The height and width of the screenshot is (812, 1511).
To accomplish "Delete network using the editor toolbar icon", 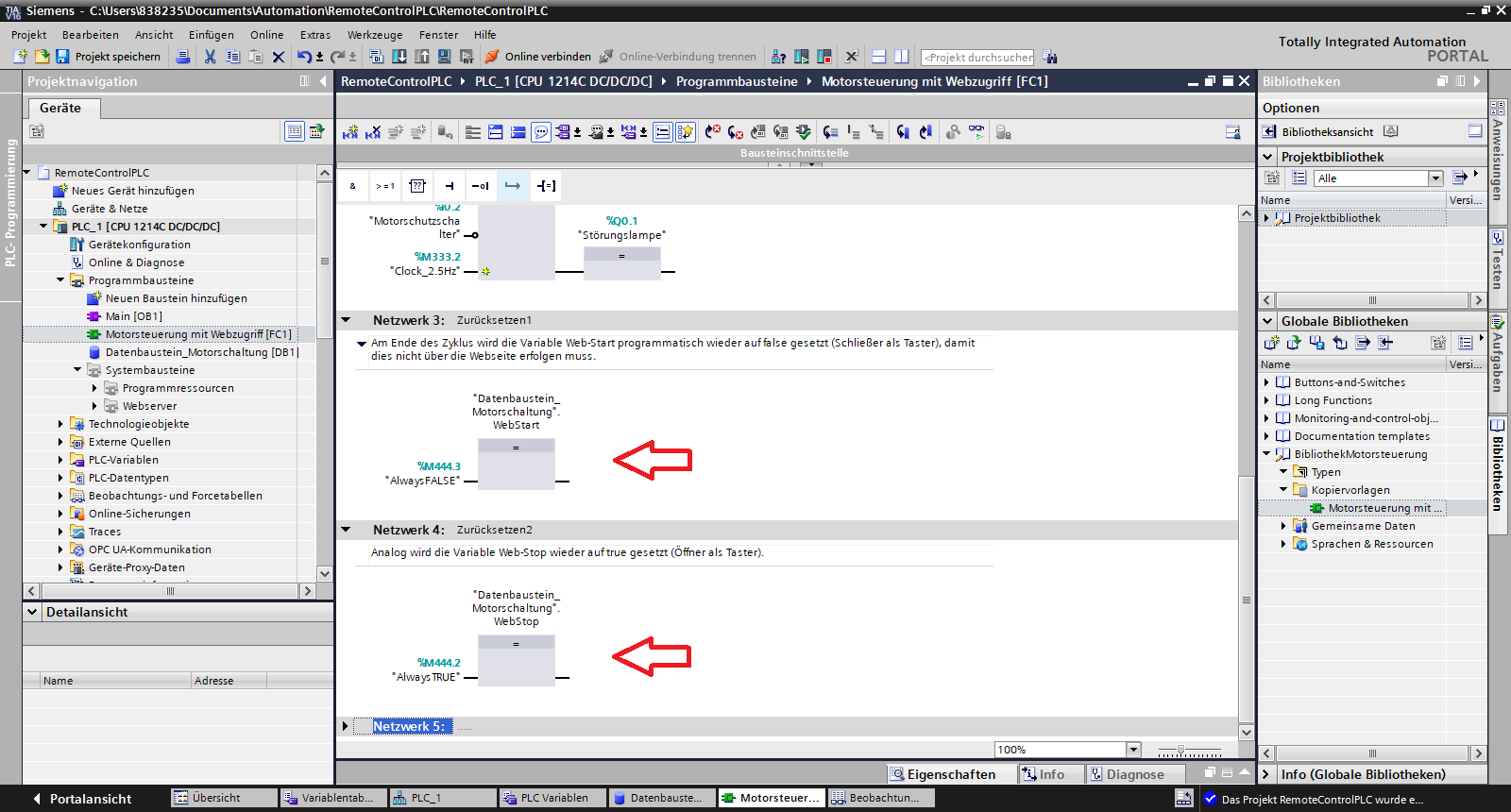I will click(x=373, y=132).
